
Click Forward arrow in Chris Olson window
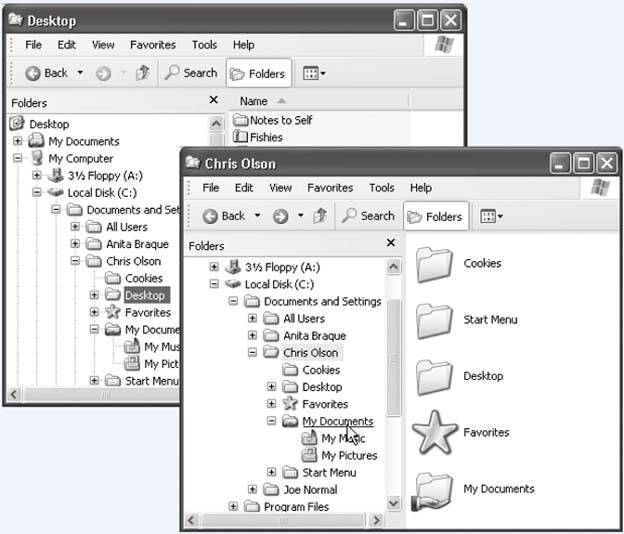(x=281, y=216)
